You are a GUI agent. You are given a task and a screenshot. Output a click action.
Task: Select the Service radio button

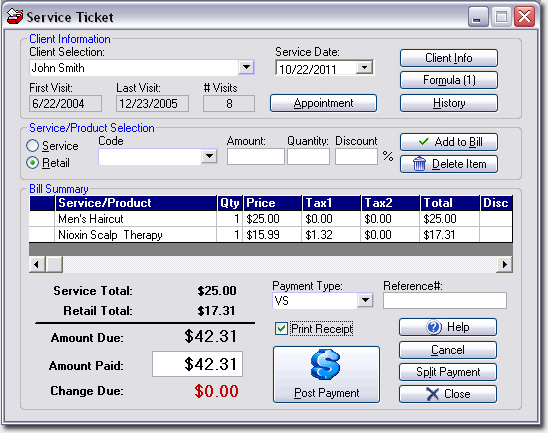pyautogui.click(x=33, y=146)
